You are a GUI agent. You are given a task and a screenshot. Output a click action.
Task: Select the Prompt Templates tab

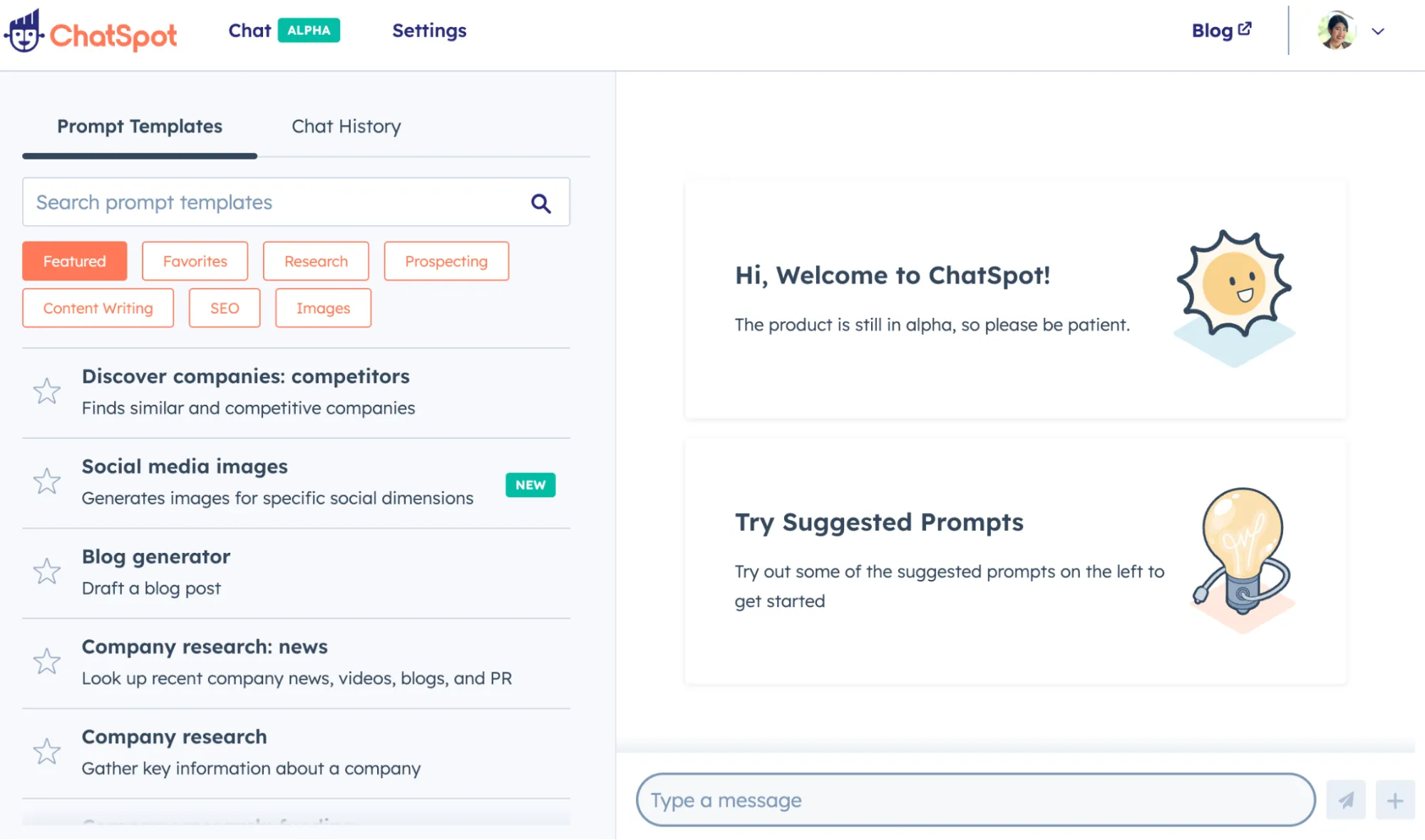[x=140, y=126]
